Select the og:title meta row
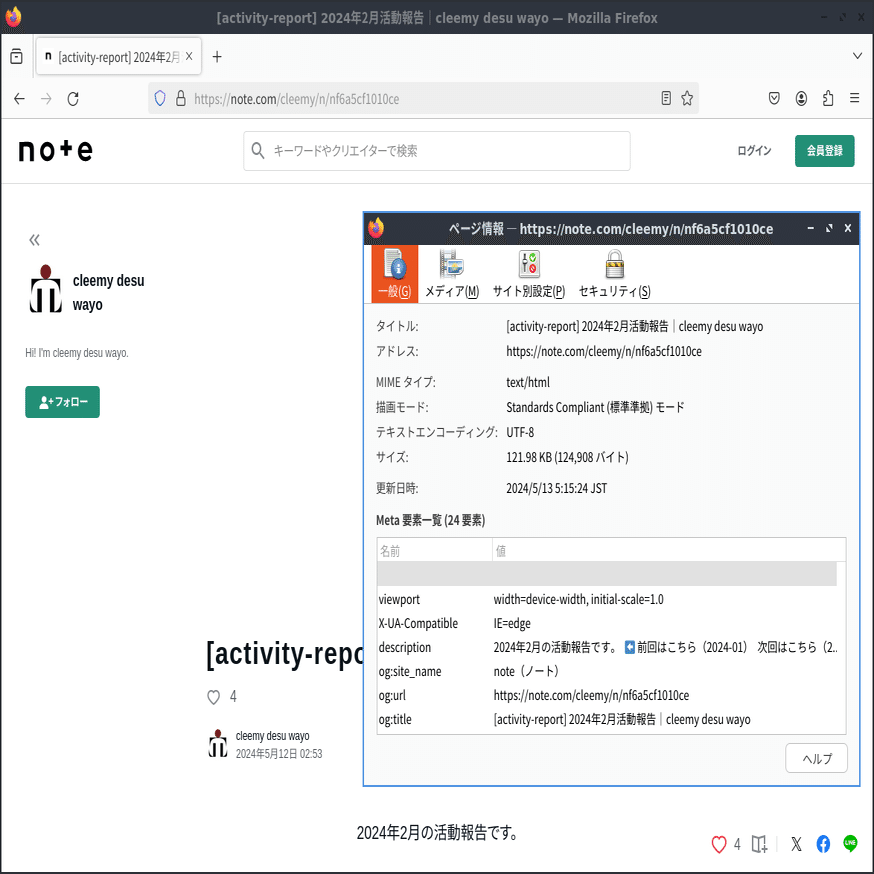Screen dimensions: 874x874 point(607,719)
